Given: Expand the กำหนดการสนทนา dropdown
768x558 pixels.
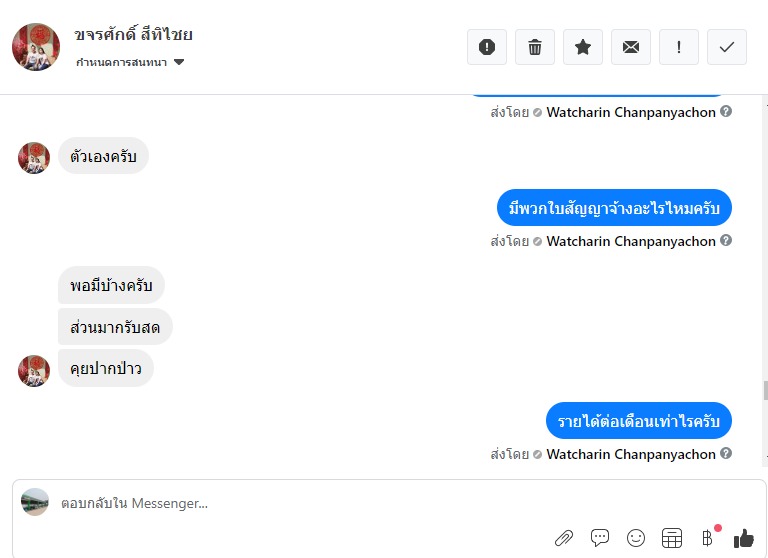Looking at the screenshot, I should 130,62.
